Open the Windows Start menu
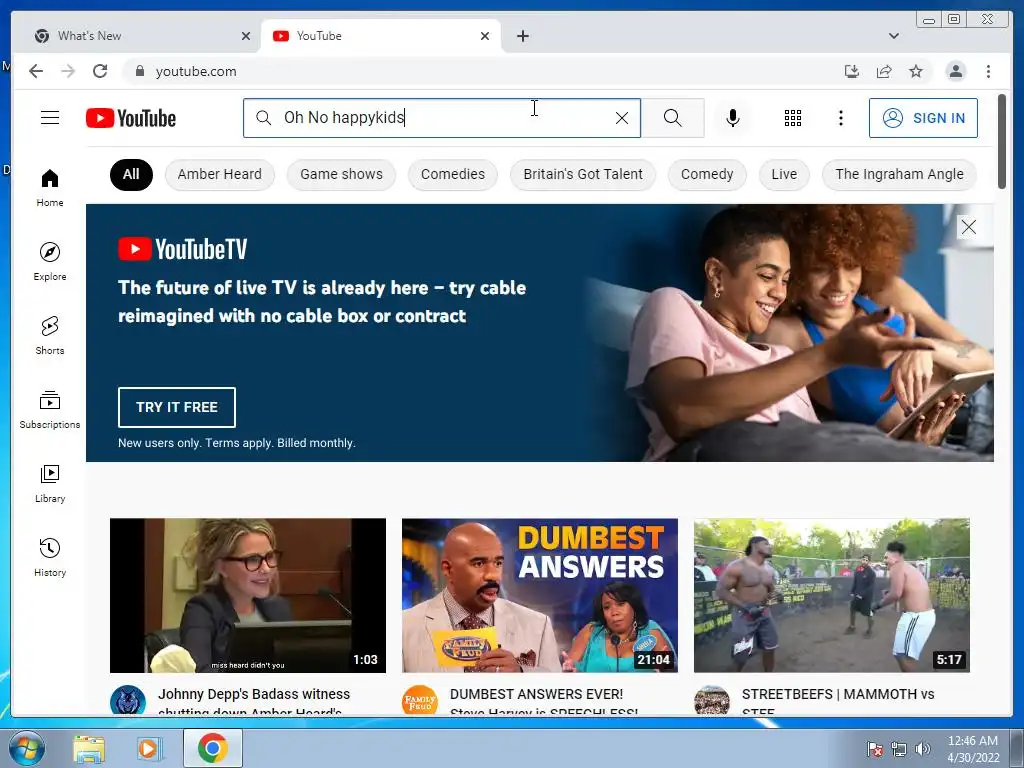The height and width of the screenshot is (768, 1024). (x=26, y=748)
